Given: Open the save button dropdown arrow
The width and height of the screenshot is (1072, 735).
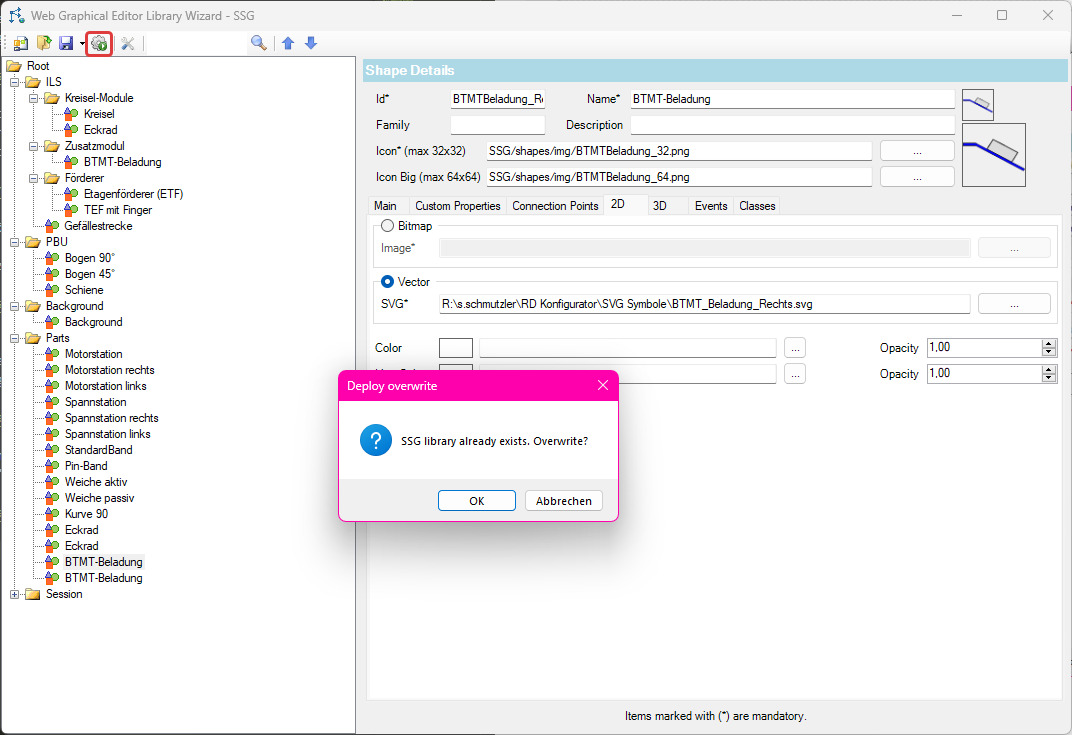Looking at the screenshot, I should coord(81,44).
